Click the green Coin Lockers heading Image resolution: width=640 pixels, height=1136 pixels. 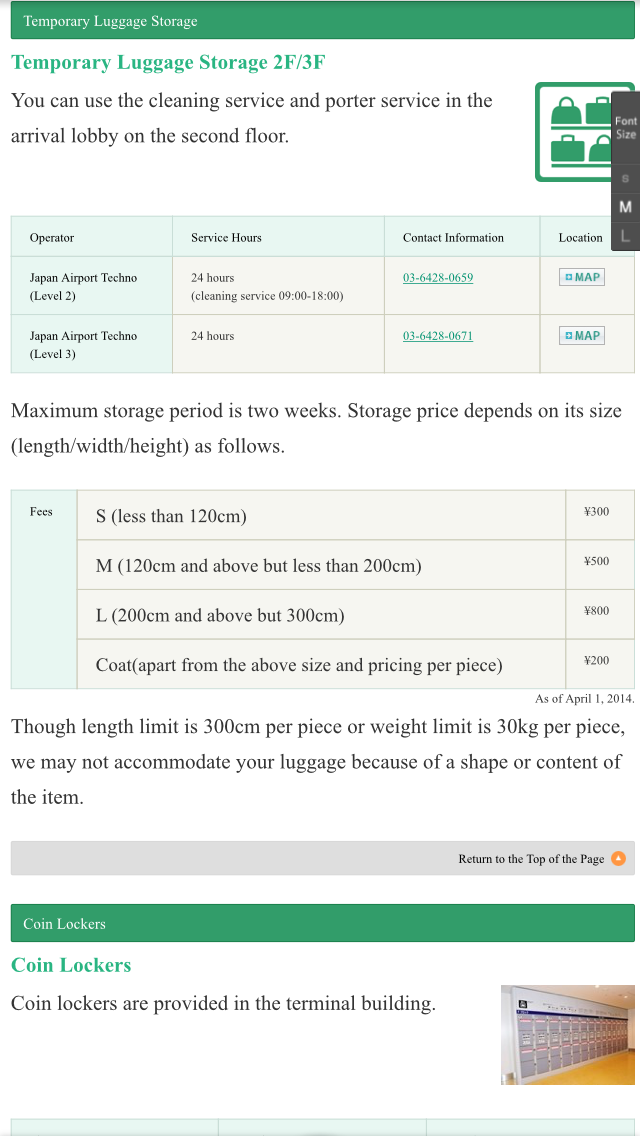[71, 965]
